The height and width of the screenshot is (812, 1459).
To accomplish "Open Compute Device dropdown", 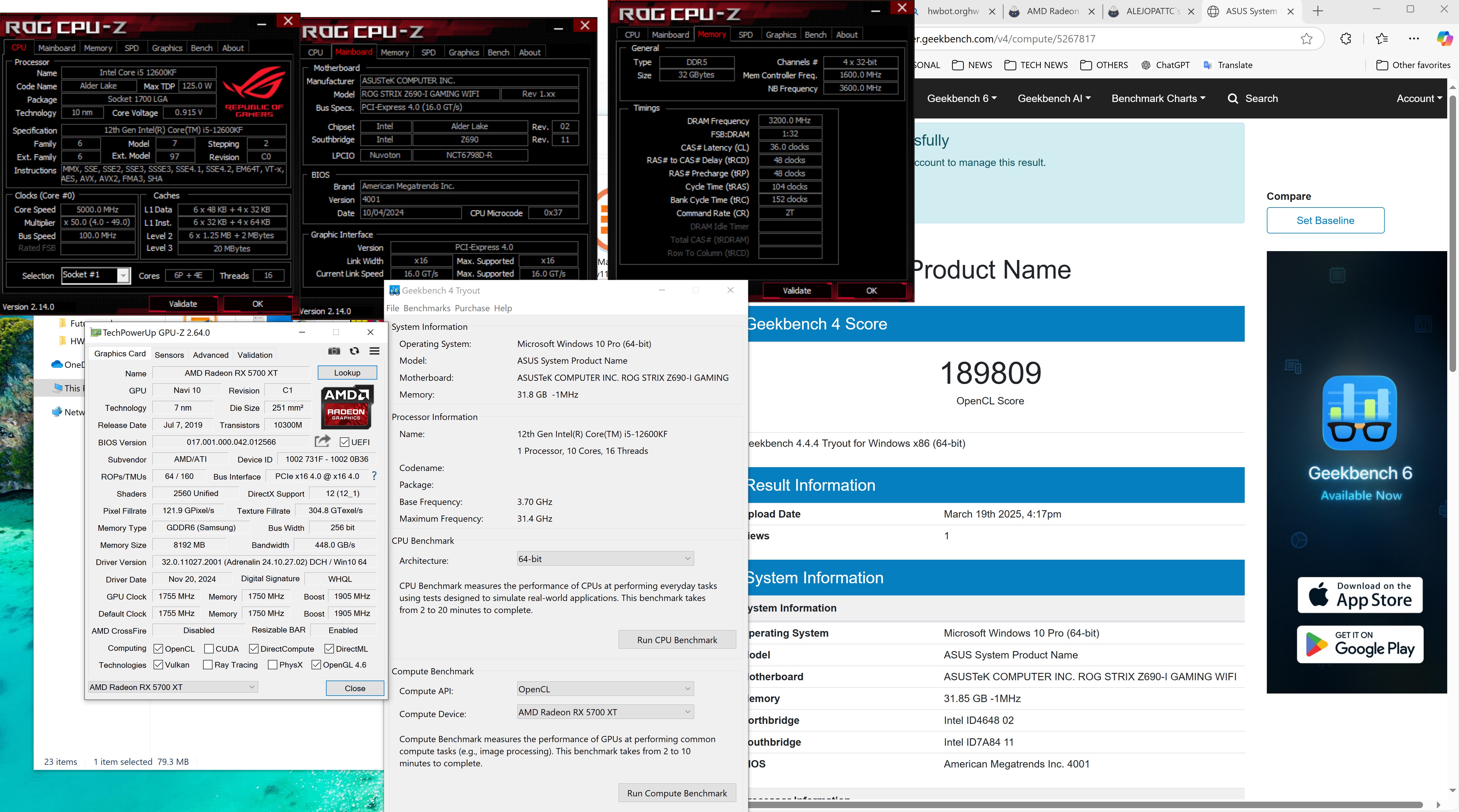I will point(605,712).
